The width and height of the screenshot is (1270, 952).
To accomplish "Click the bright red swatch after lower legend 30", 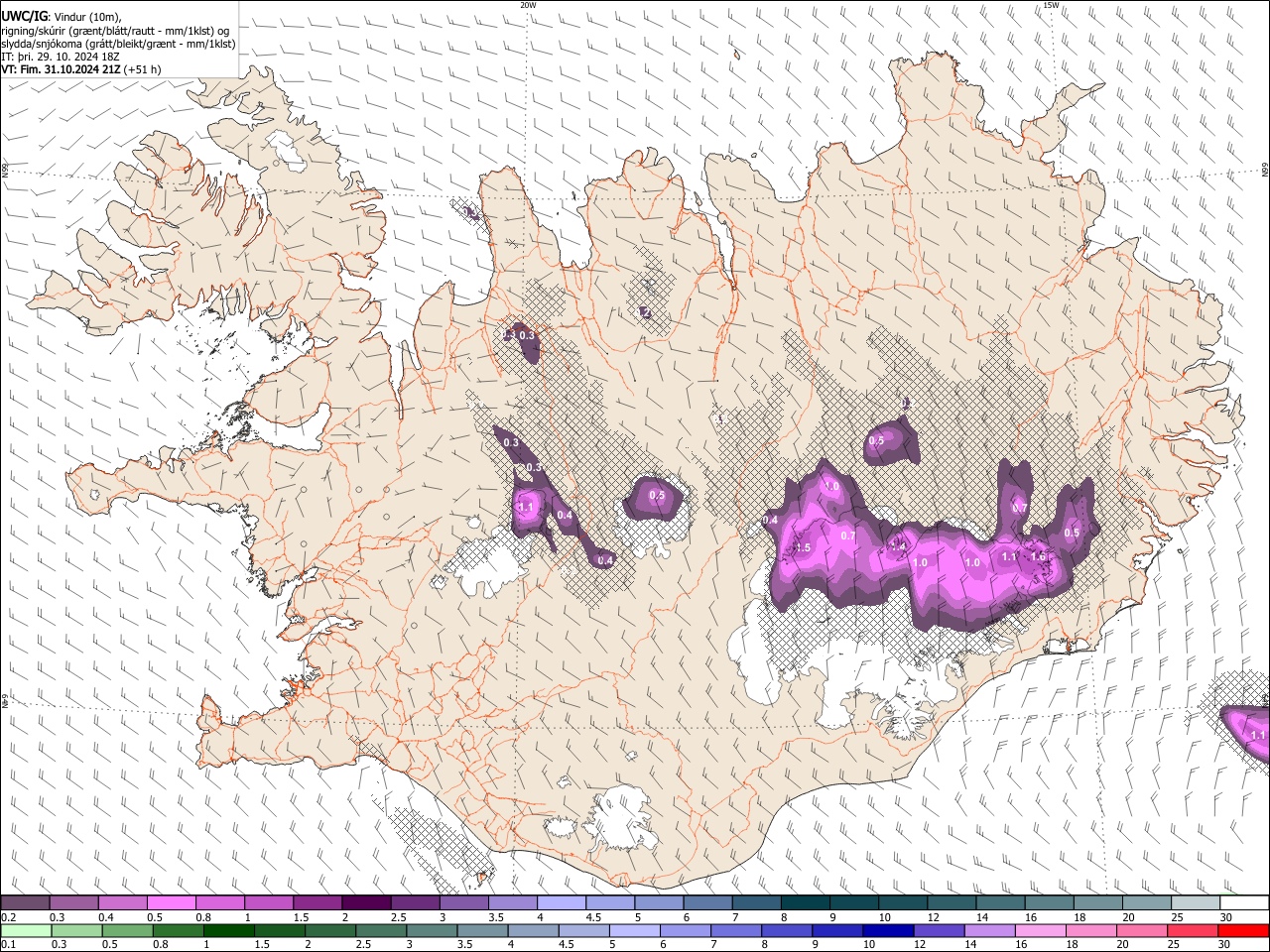I will [1243, 930].
